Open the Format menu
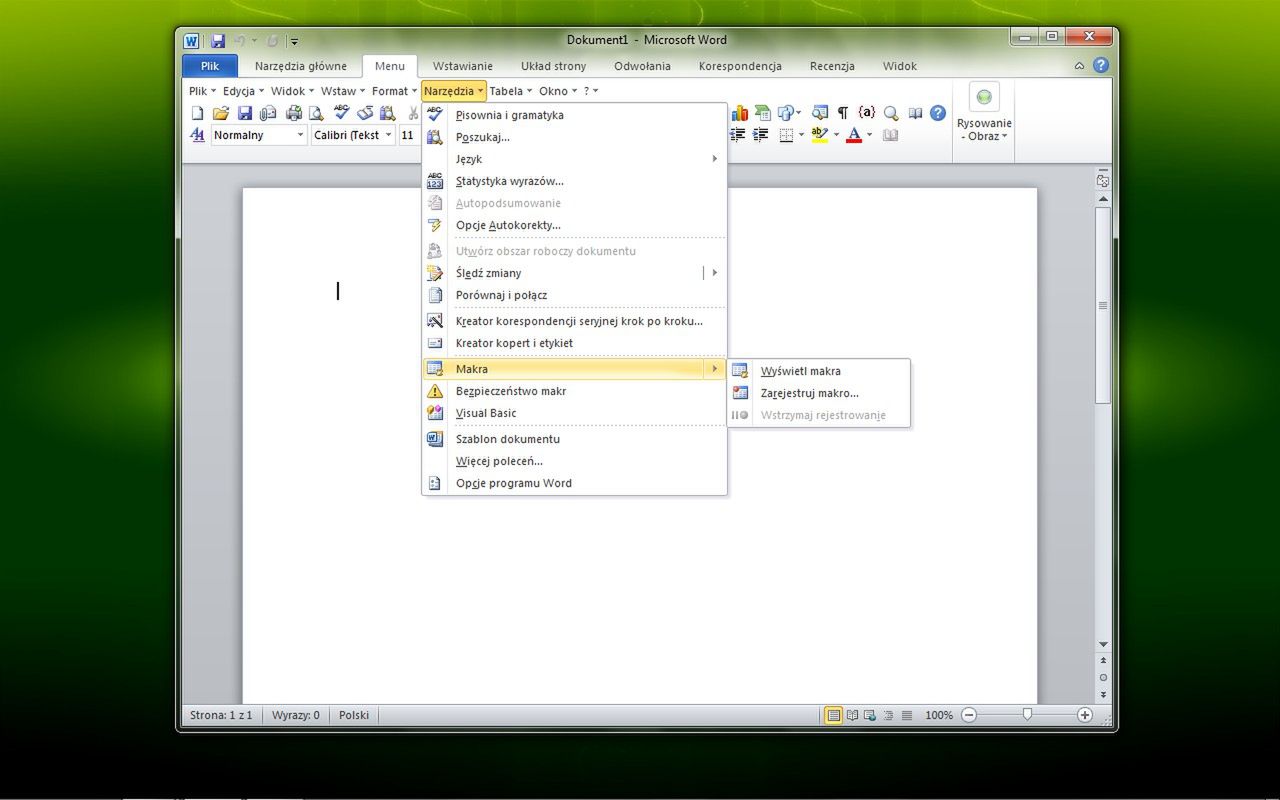Viewport: 1280px width, 800px height. coord(394,91)
